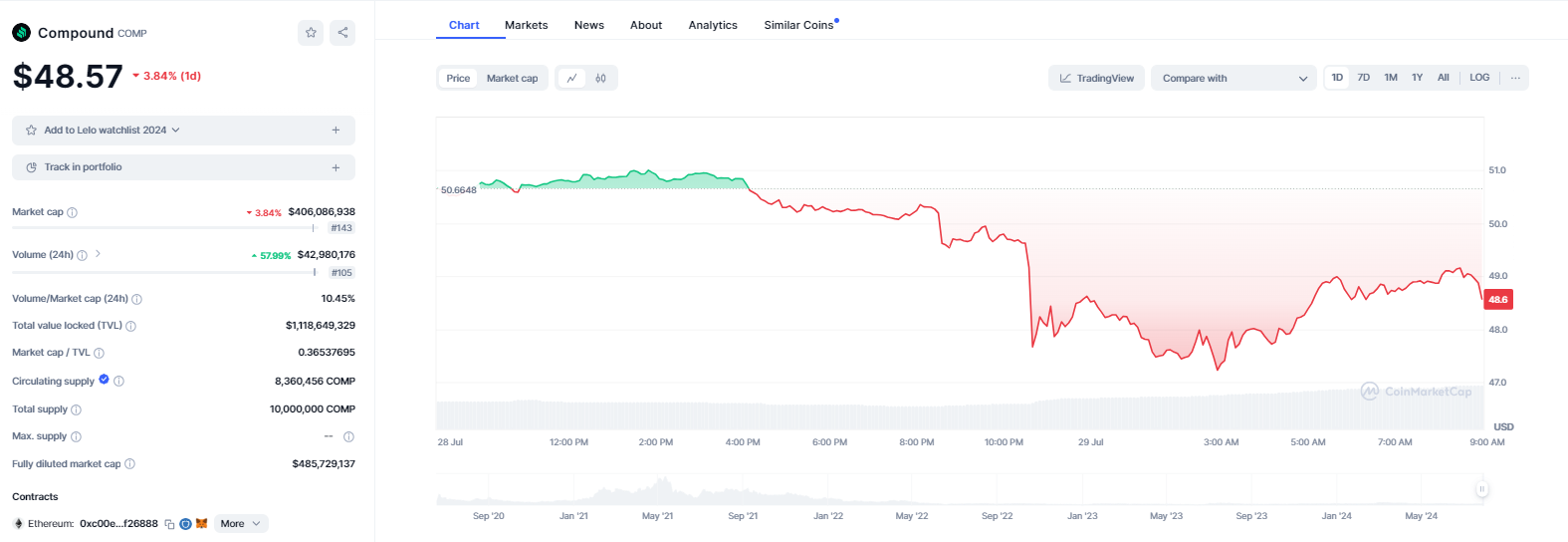Screen dimensions: 1568x542
Task: Open the Similar Coins tab
Action: (x=799, y=25)
